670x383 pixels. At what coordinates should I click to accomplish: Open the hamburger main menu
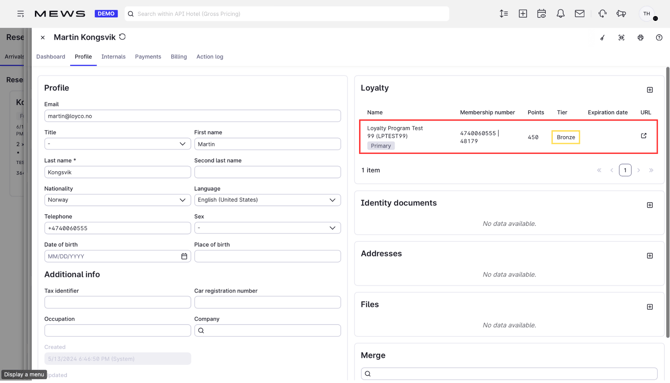click(x=21, y=14)
